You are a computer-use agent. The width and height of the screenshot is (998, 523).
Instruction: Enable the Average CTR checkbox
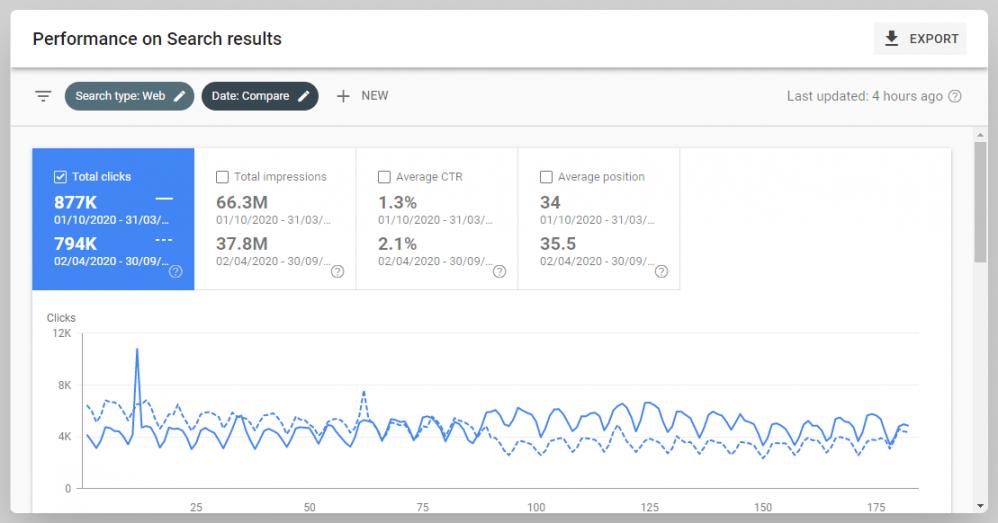coord(384,177)
